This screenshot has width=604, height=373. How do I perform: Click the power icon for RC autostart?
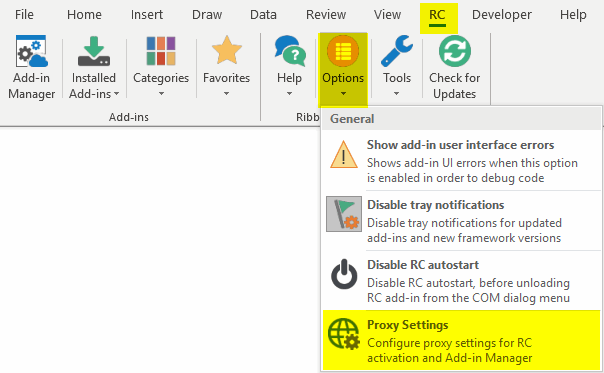coord(344,274)
